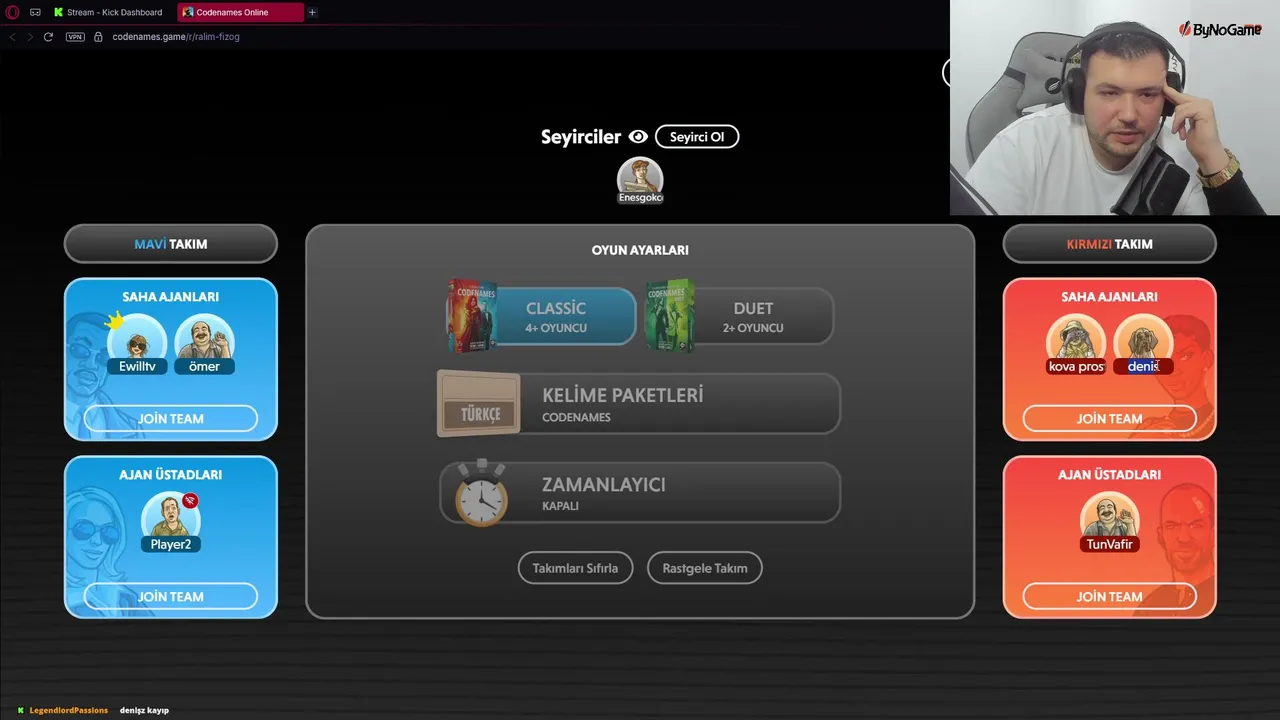Join blue Saha Ajanları team
The image size is (1280, 720).
(x=171, y=419)
